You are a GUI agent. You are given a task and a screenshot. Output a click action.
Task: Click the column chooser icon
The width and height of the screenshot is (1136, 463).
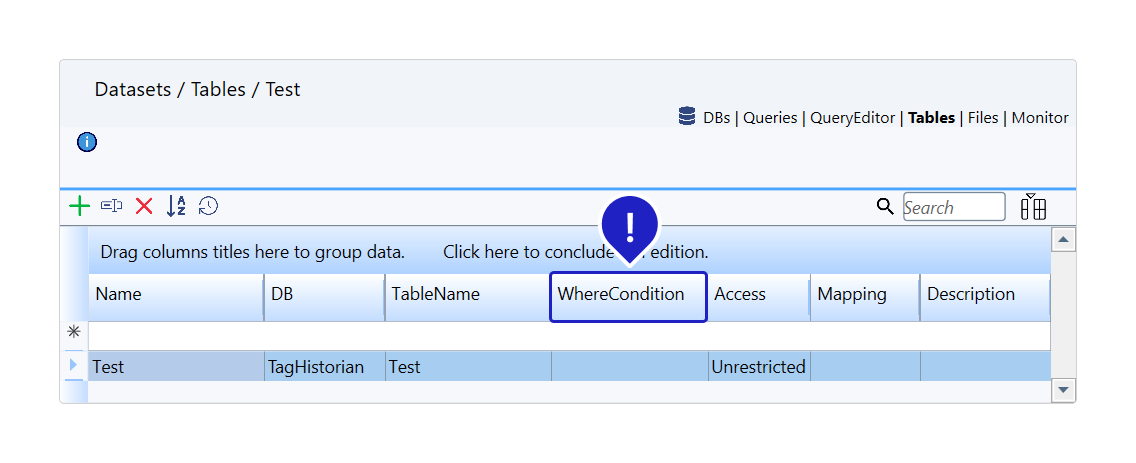click(x=1033, y=207)
